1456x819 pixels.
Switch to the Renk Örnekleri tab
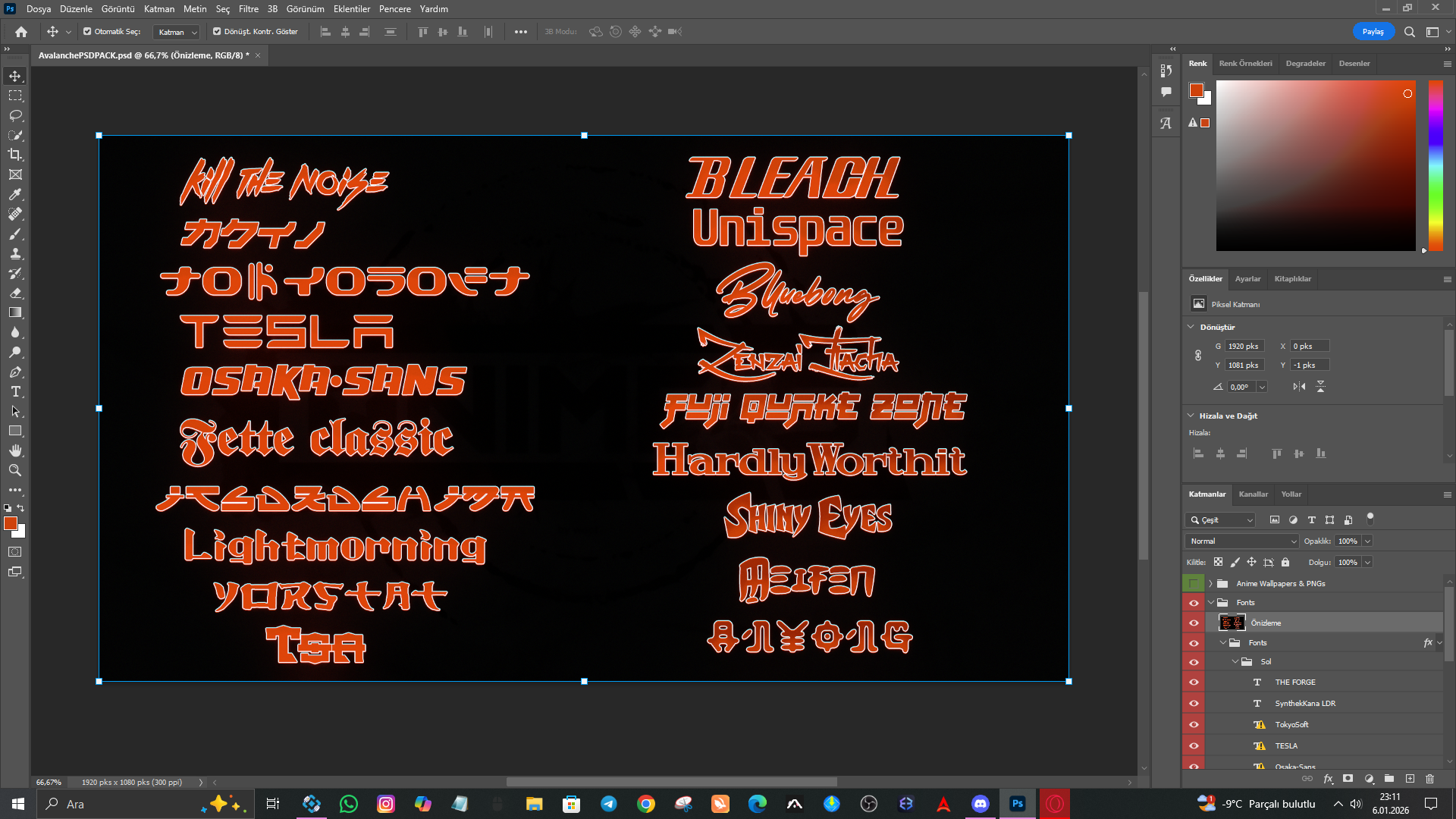1245,64
